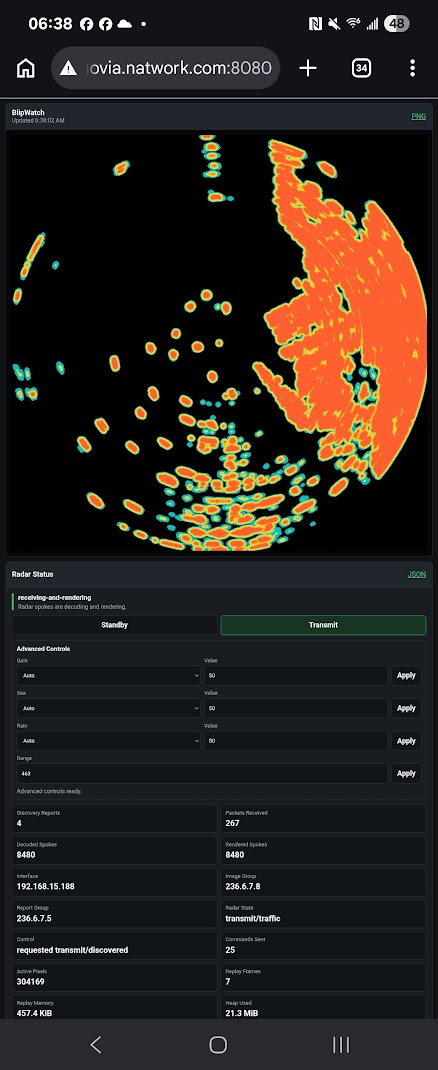Apply the Range setting

coord(406,773)
